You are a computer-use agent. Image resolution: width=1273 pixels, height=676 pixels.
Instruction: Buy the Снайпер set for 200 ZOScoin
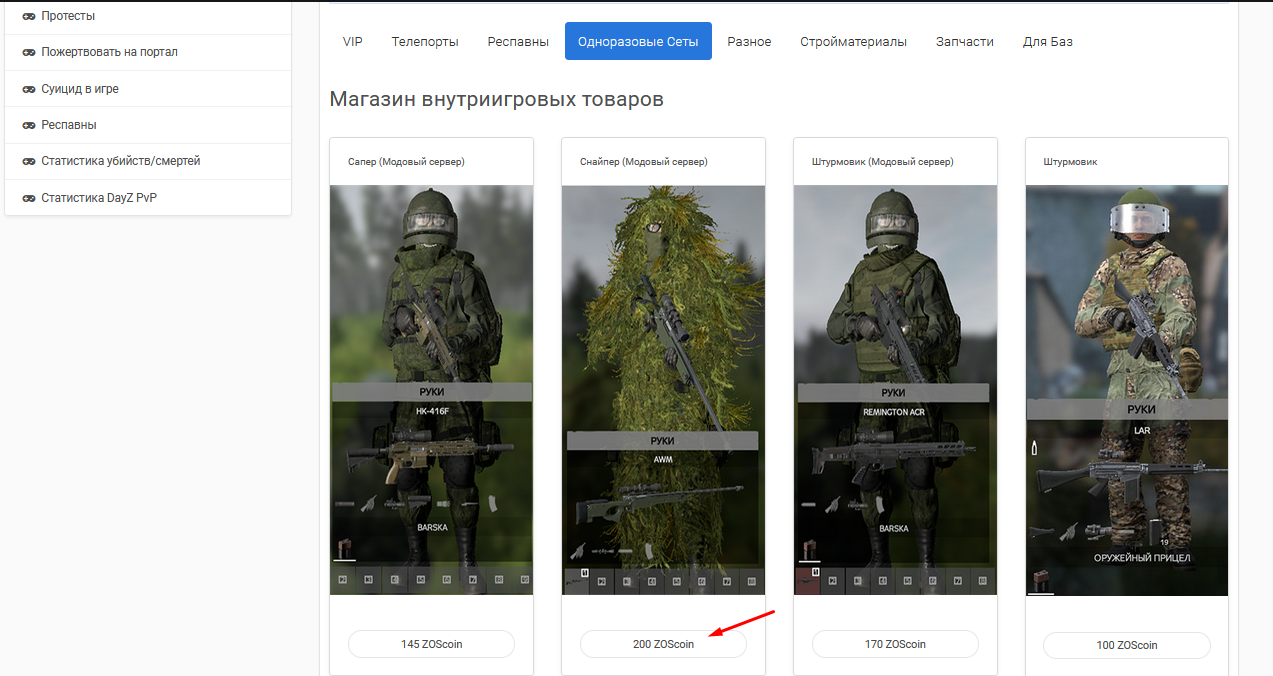click(x=663, y=644)
